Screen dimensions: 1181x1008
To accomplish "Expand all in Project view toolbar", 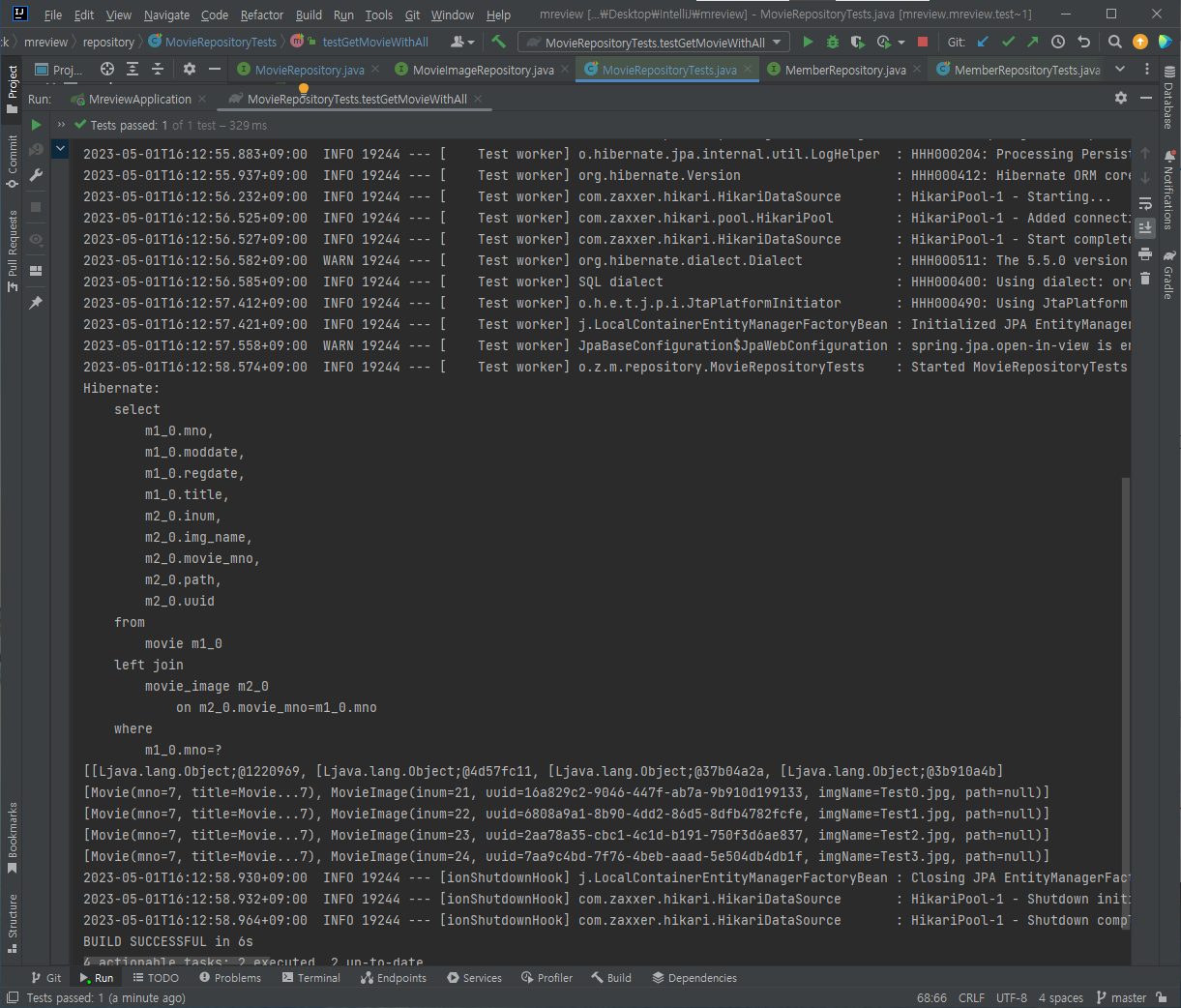I will [133, 69].
